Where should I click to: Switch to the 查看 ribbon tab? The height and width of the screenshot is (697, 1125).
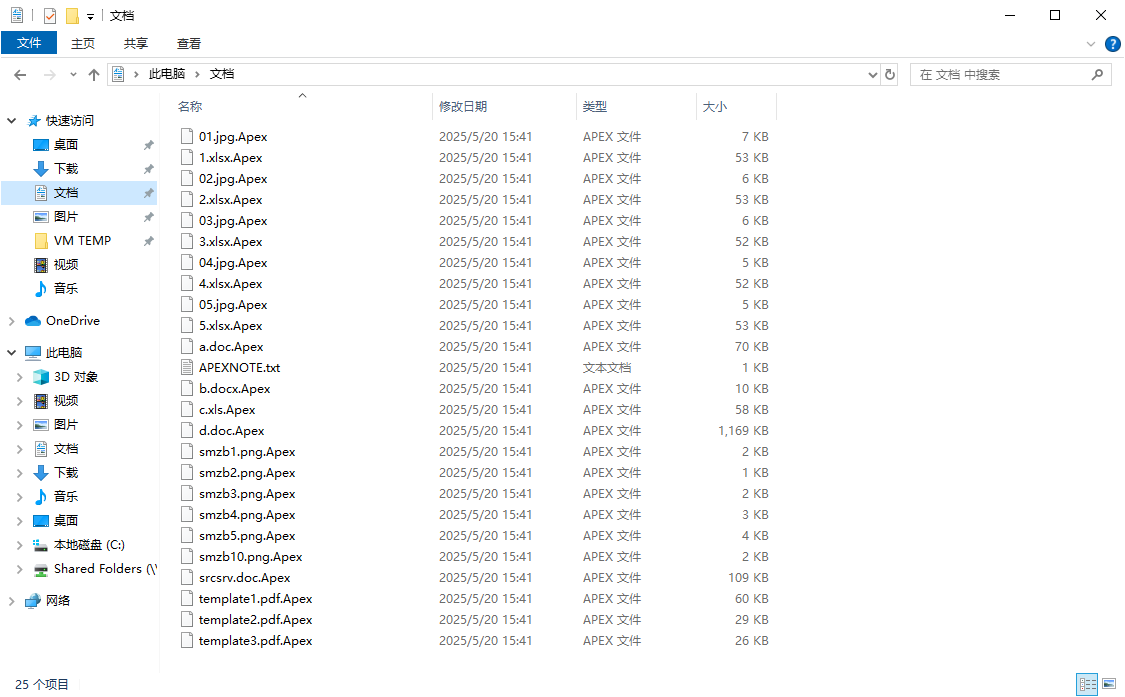coord(189,43)
